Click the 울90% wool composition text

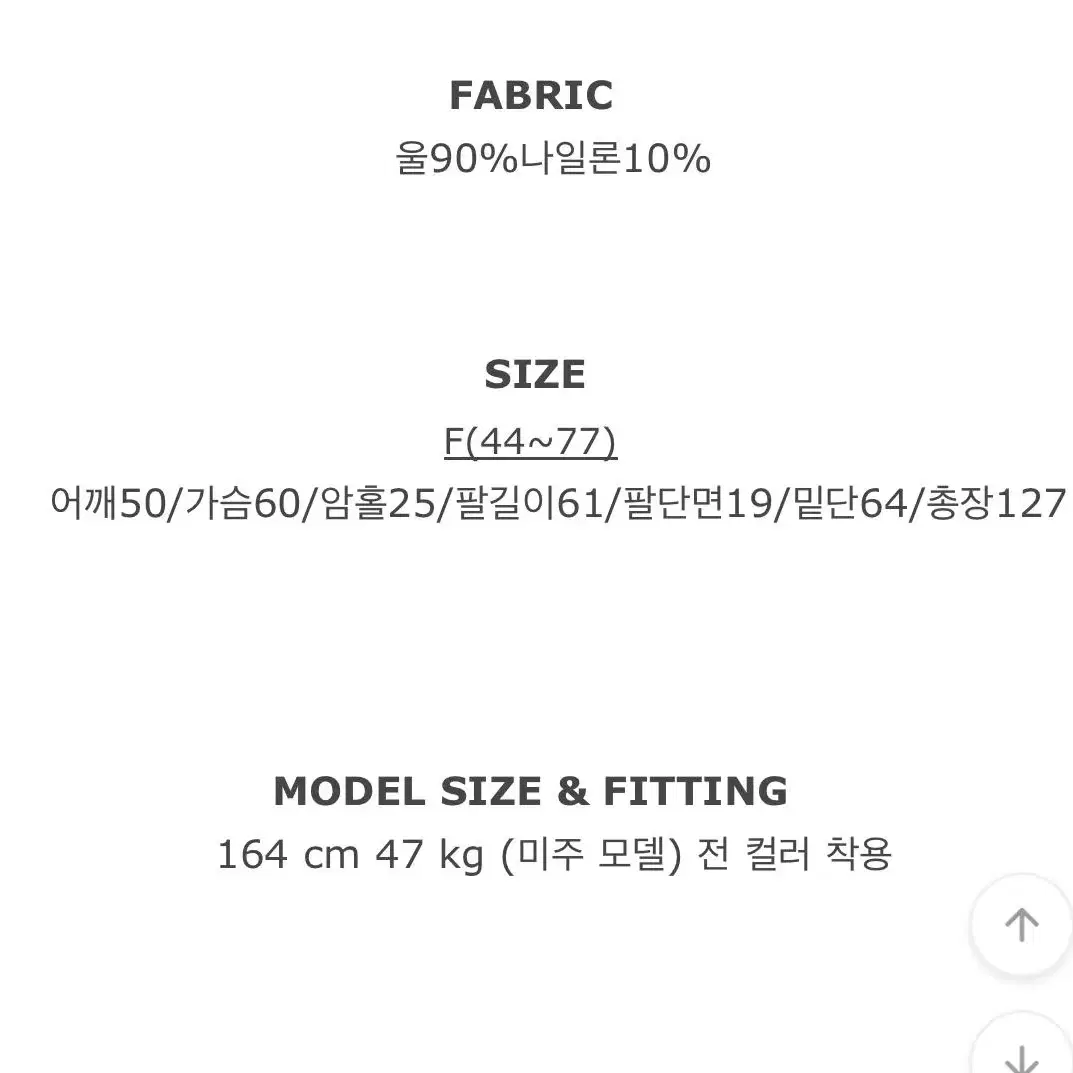point(457,159)
